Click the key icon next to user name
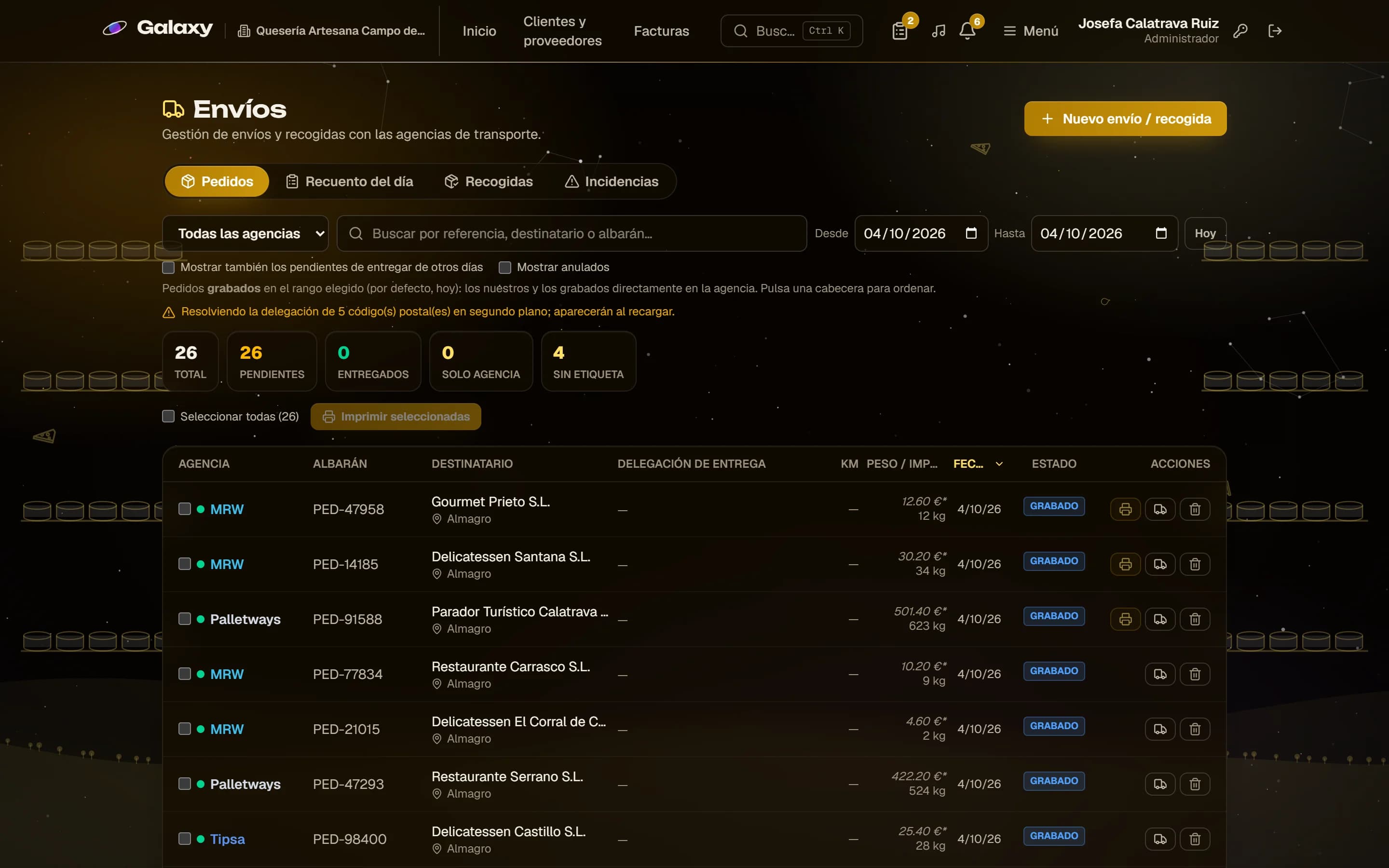This screenshot has width=1389, height=868. click(x=1240, y=31)
